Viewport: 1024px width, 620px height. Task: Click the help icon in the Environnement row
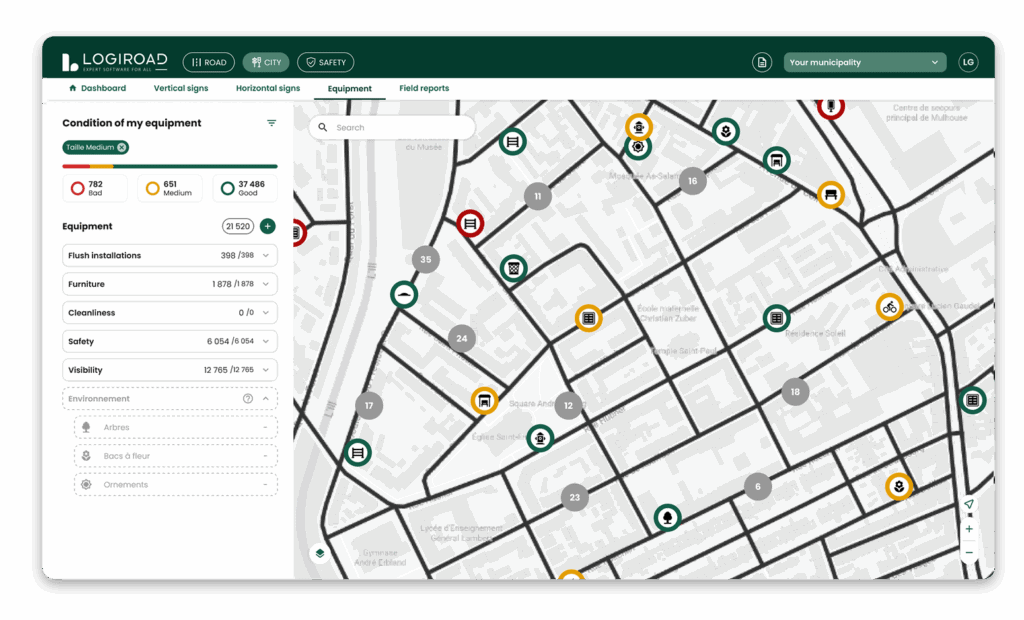[x=248, y=399]
